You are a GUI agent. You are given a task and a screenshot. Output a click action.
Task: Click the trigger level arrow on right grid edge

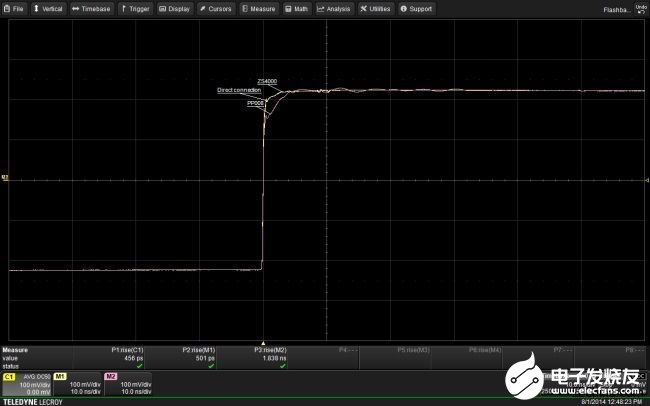pos(647,180)
